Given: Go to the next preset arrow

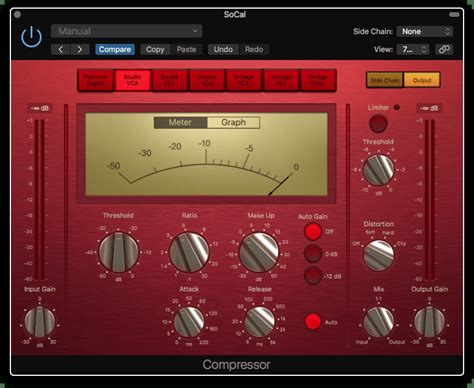Looking at the screenshot, I should [80, 50].
